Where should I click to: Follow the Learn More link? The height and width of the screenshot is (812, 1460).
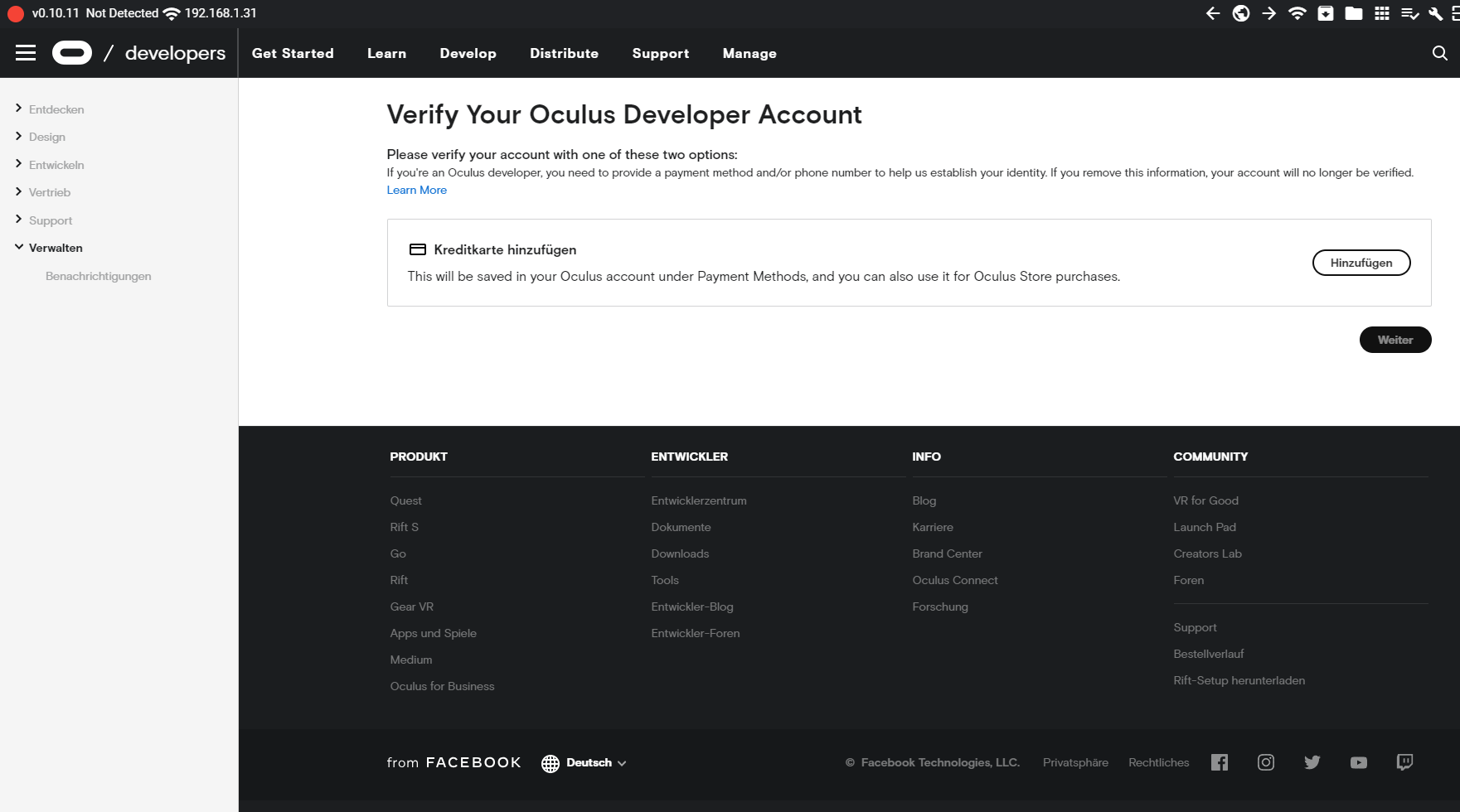(x=417, y=190)
